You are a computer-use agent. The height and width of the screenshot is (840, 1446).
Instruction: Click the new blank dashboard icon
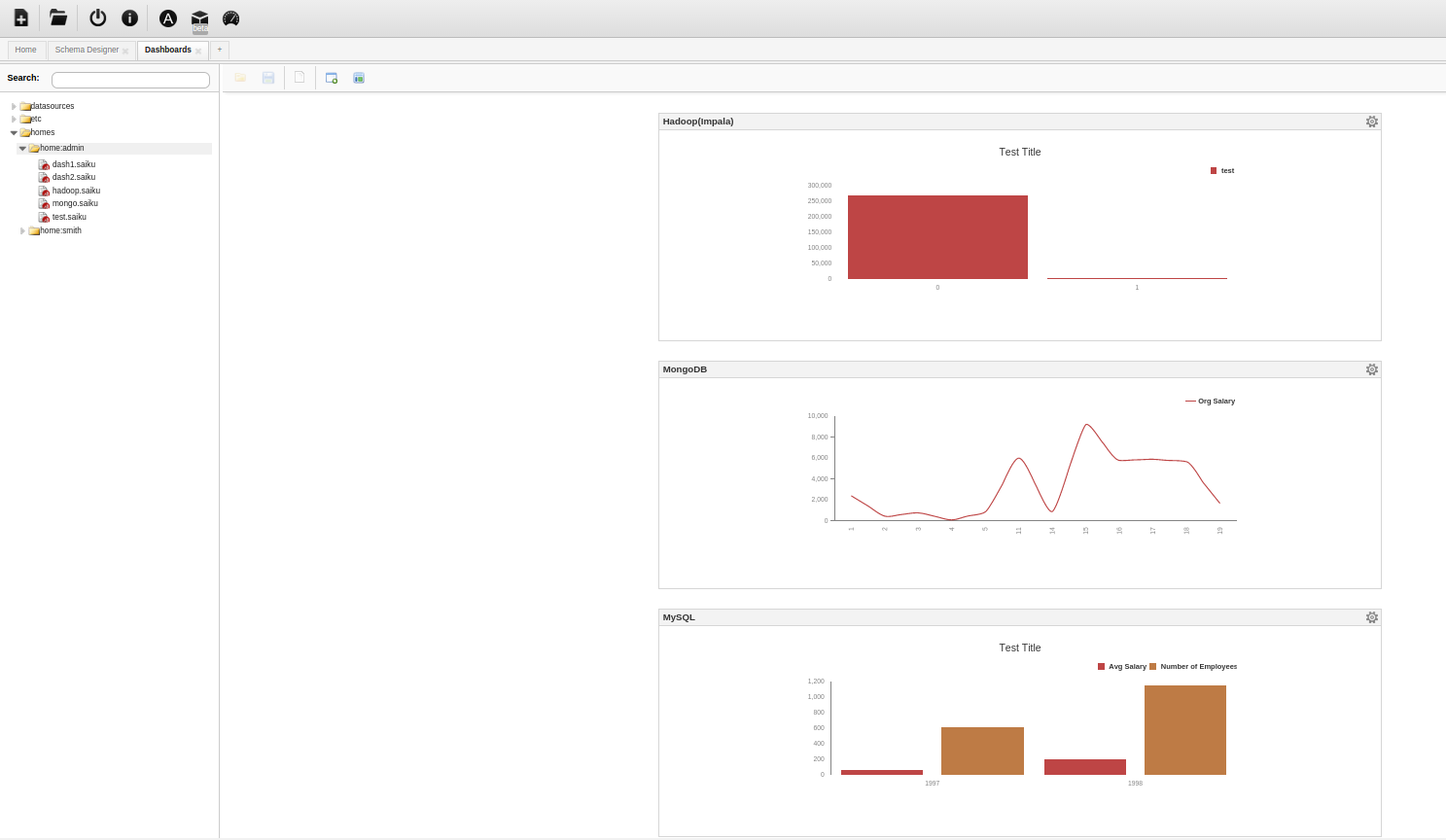[300, 78]
